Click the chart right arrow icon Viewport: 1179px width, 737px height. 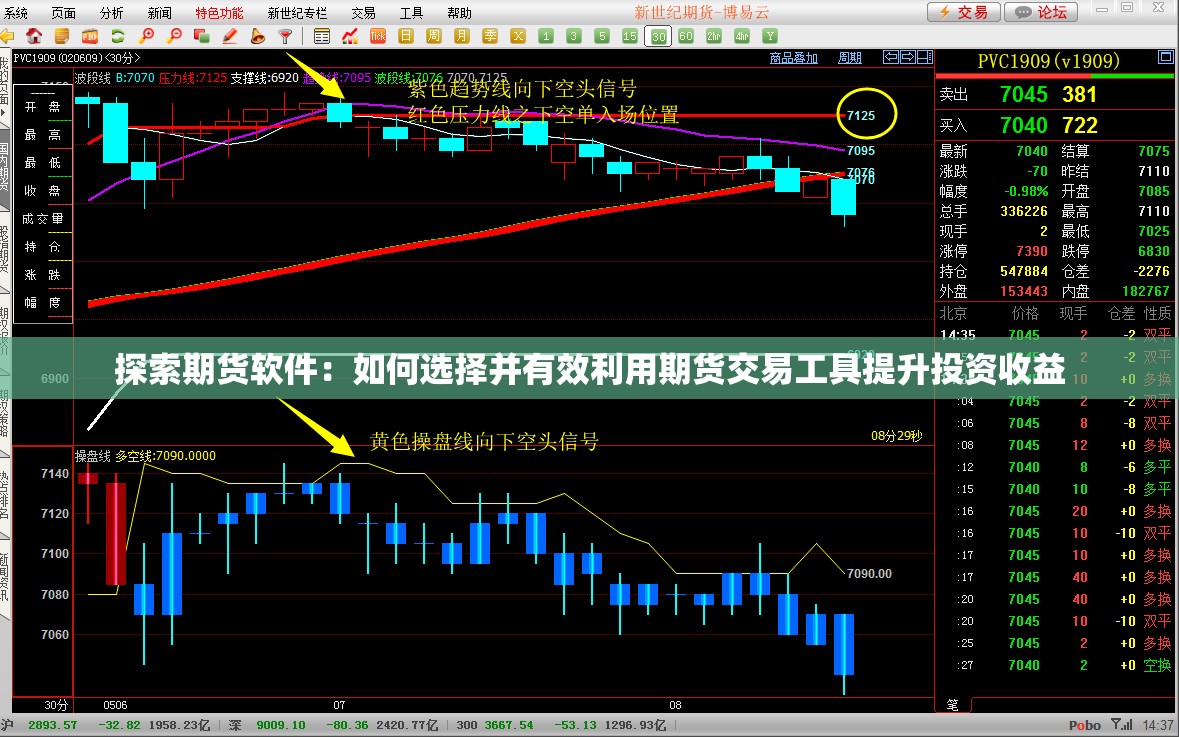point(908,57)
